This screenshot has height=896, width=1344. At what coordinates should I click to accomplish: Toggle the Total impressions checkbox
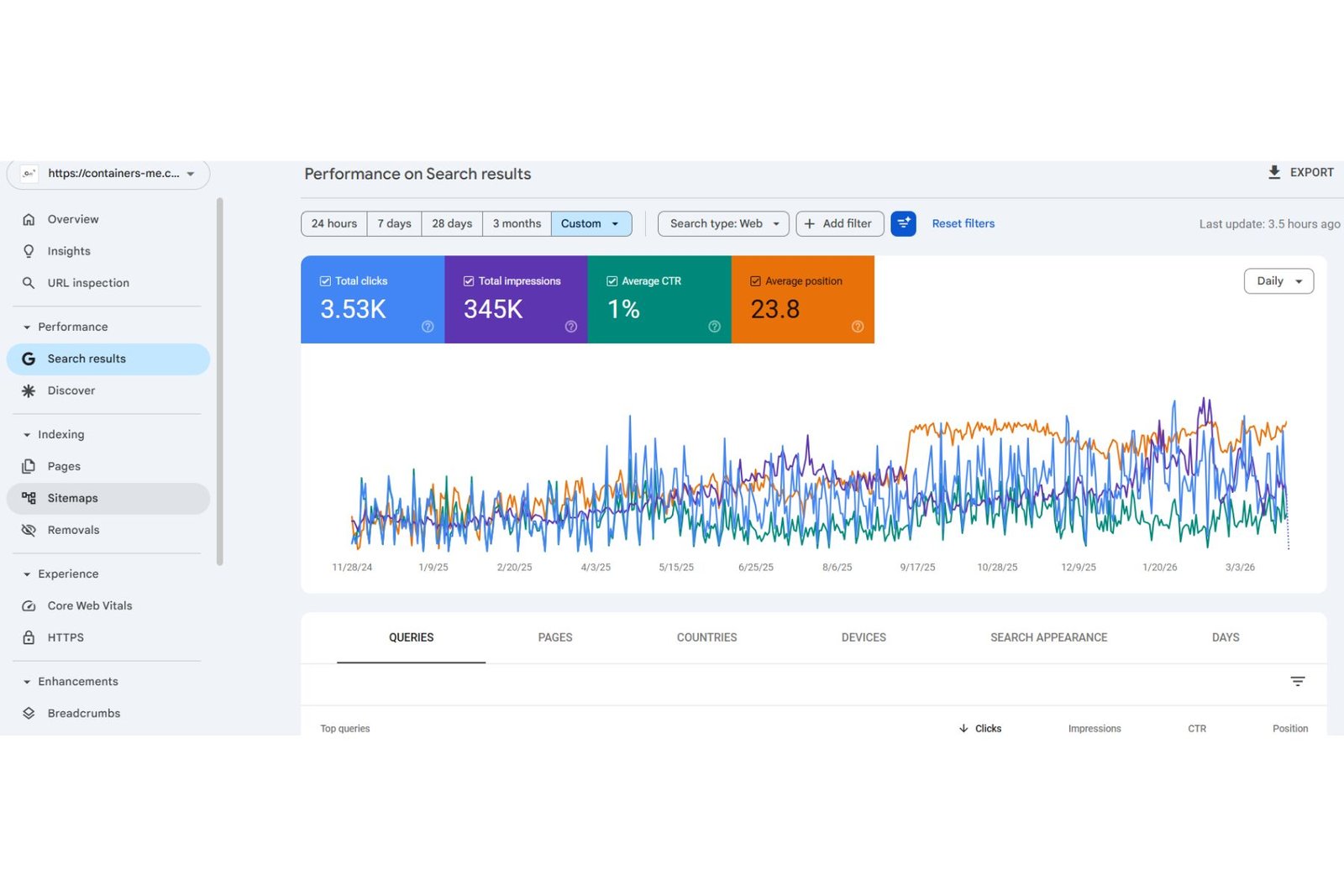click(469, 281)
